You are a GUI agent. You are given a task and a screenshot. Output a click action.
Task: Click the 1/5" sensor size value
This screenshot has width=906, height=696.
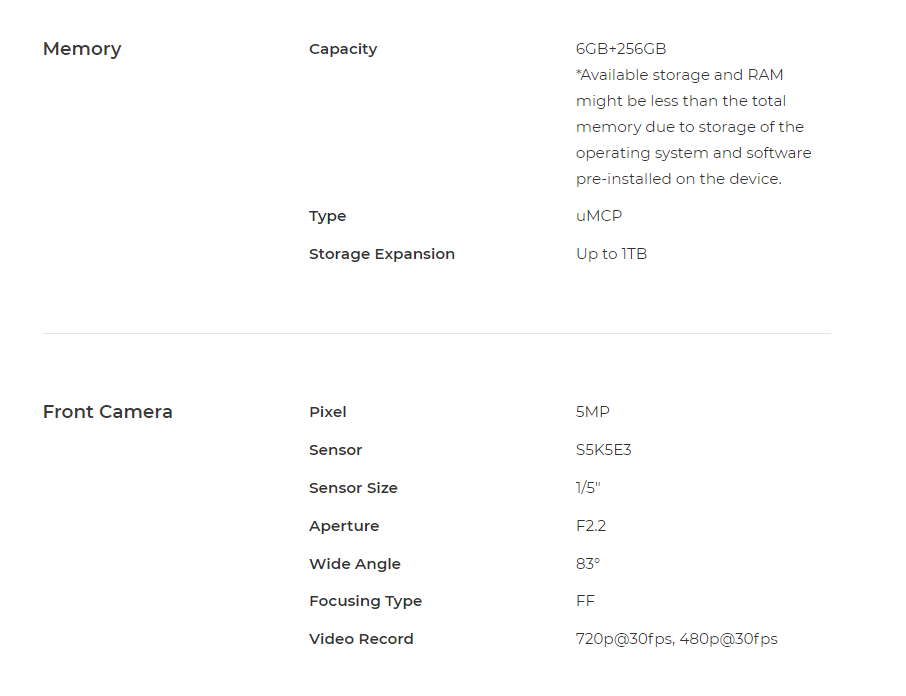pos(588,487)
